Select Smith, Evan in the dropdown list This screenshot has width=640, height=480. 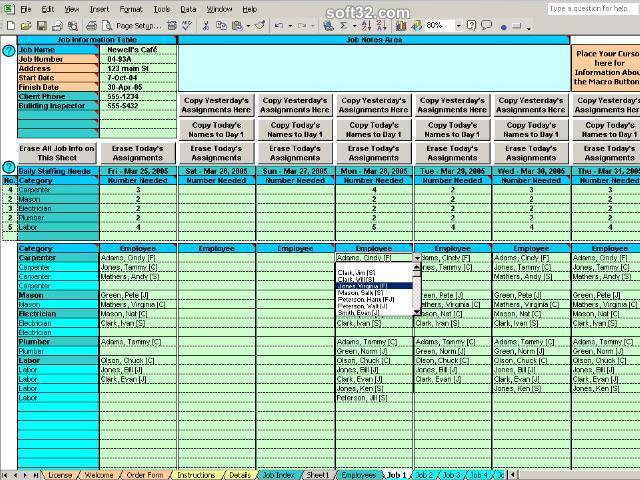[374, 313]
